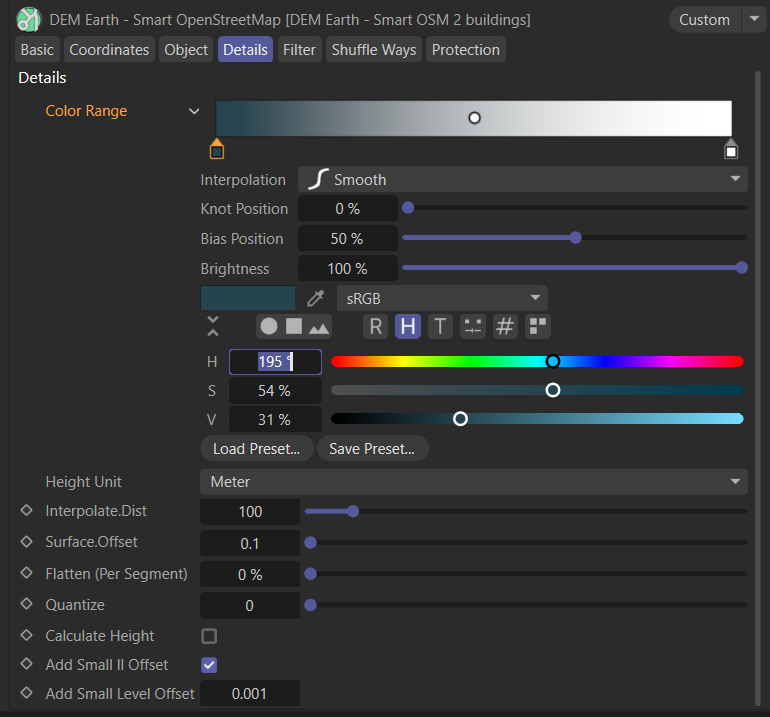Click the Hue rainbow slider
This screenshot has width=770, height=717.
point(537,361)
